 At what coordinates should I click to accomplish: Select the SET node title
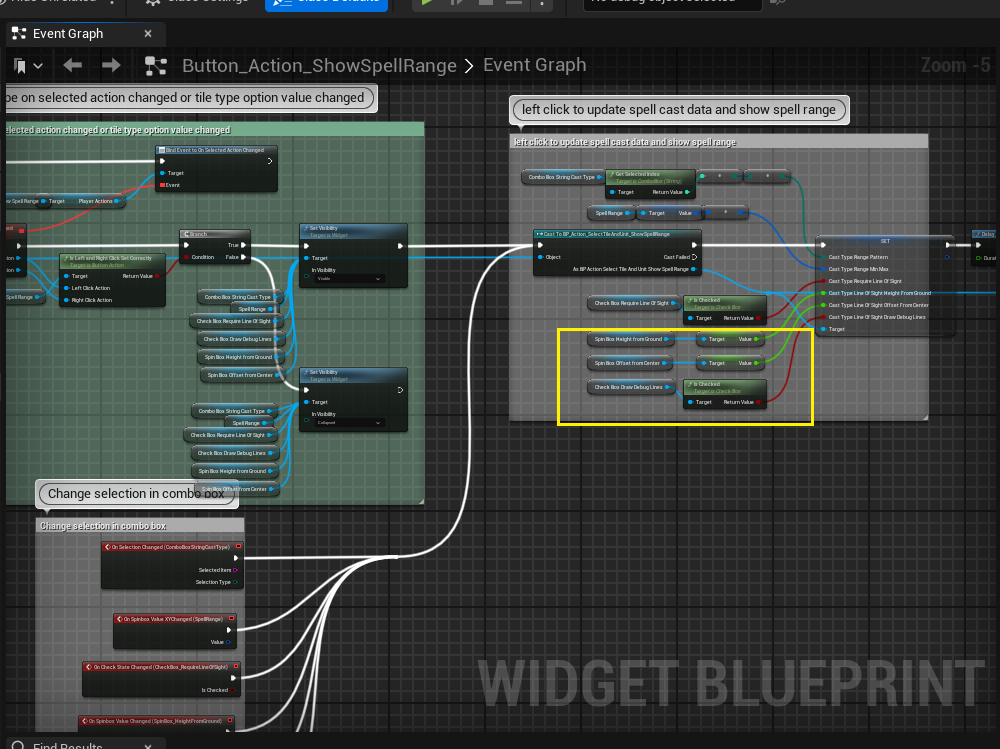[x=885, y=241]
